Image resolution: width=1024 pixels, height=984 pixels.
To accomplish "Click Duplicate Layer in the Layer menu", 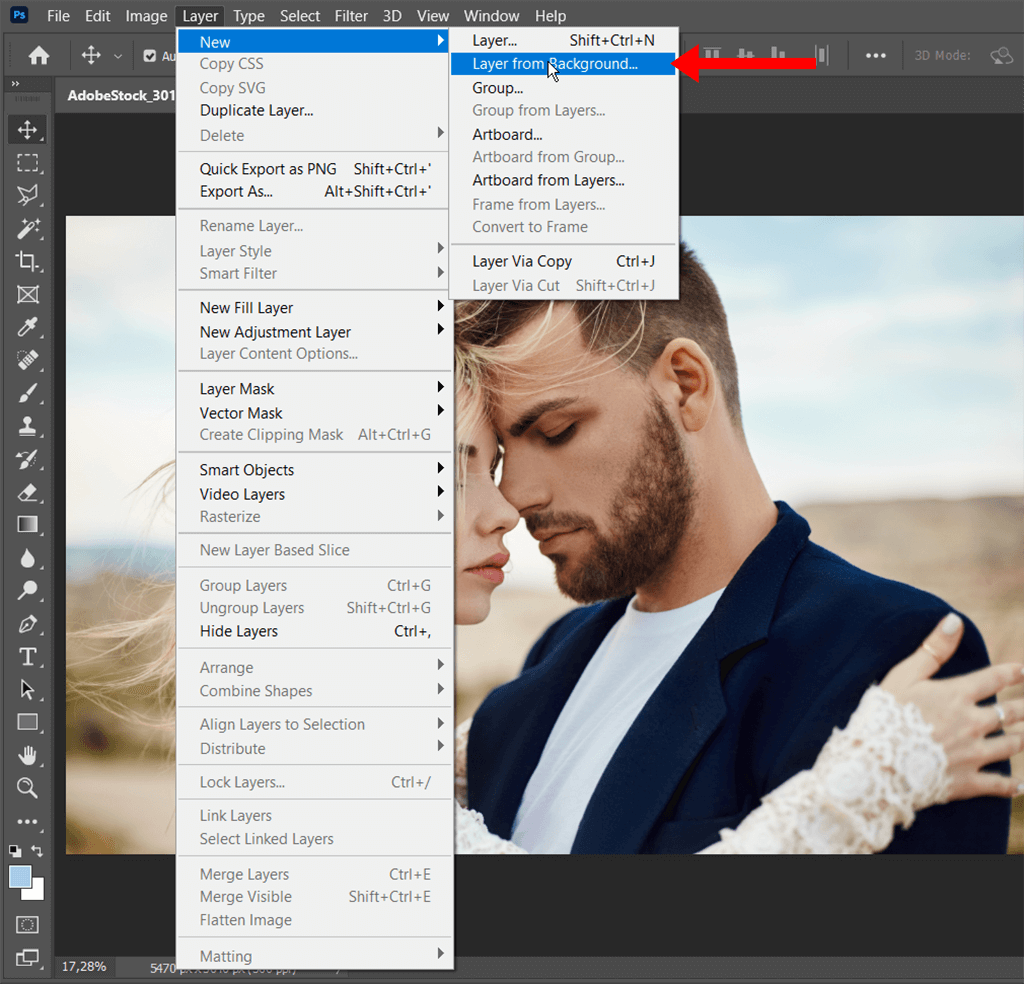I will coord(256,110).
